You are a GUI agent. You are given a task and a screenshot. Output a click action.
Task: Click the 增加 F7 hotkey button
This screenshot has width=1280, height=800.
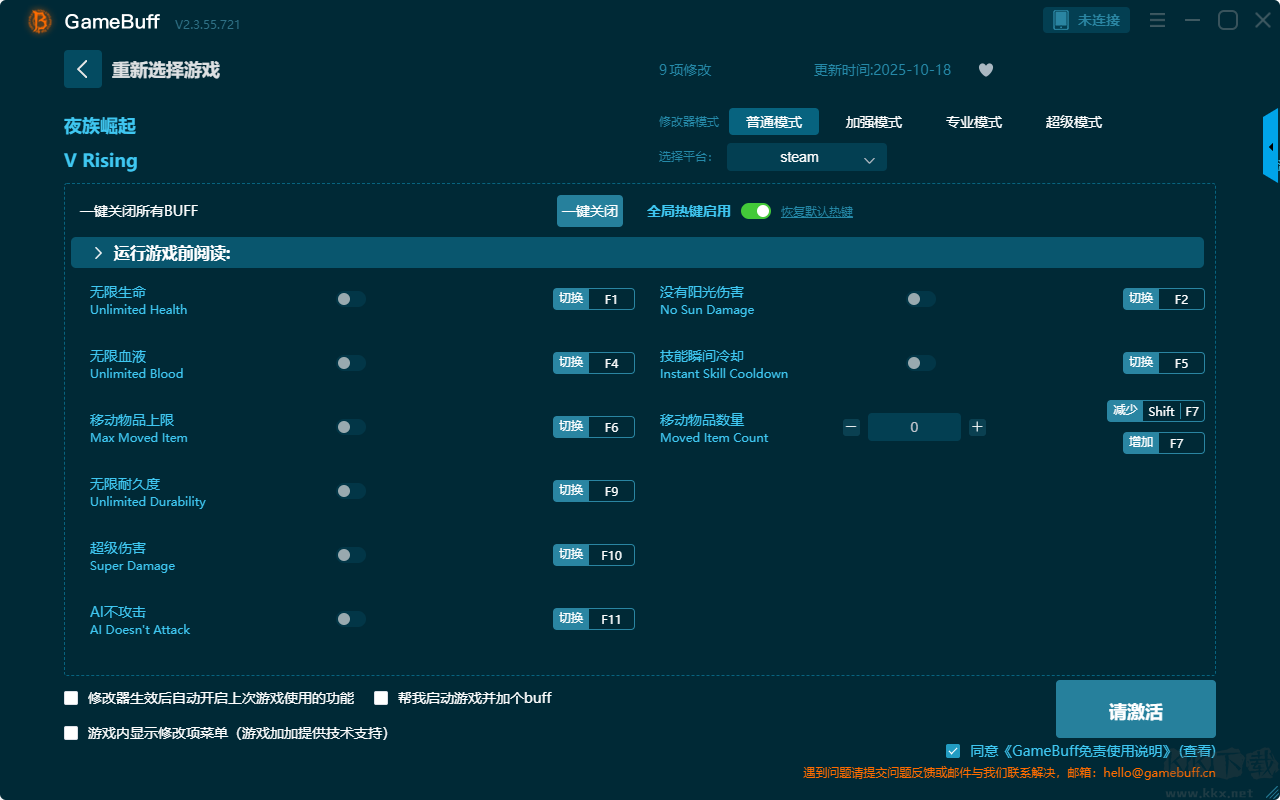[1164, 443]
